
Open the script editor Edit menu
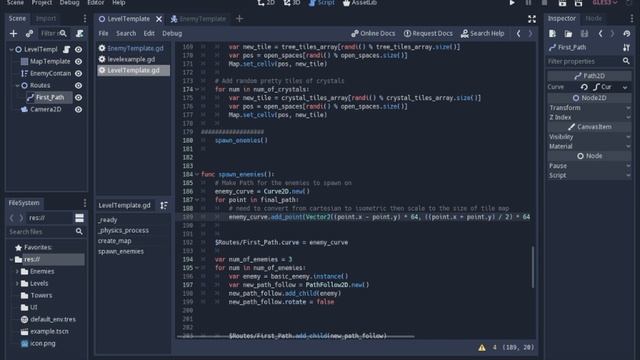pos(149,33)
